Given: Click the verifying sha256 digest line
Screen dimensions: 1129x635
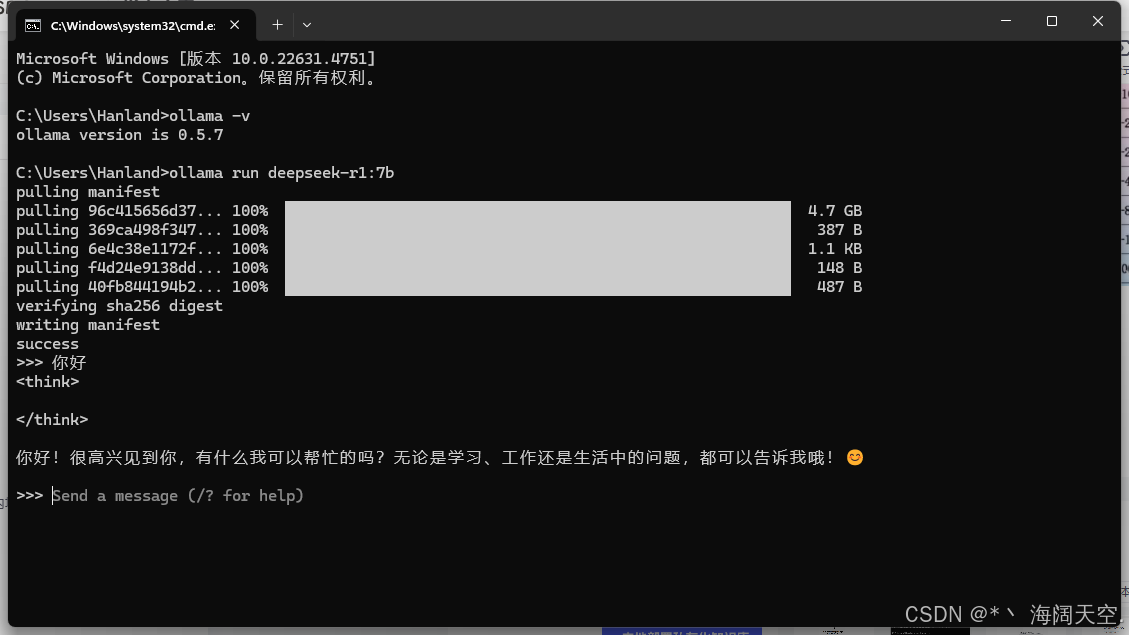Looking at the screenshot, I should (x=120, y=306).
